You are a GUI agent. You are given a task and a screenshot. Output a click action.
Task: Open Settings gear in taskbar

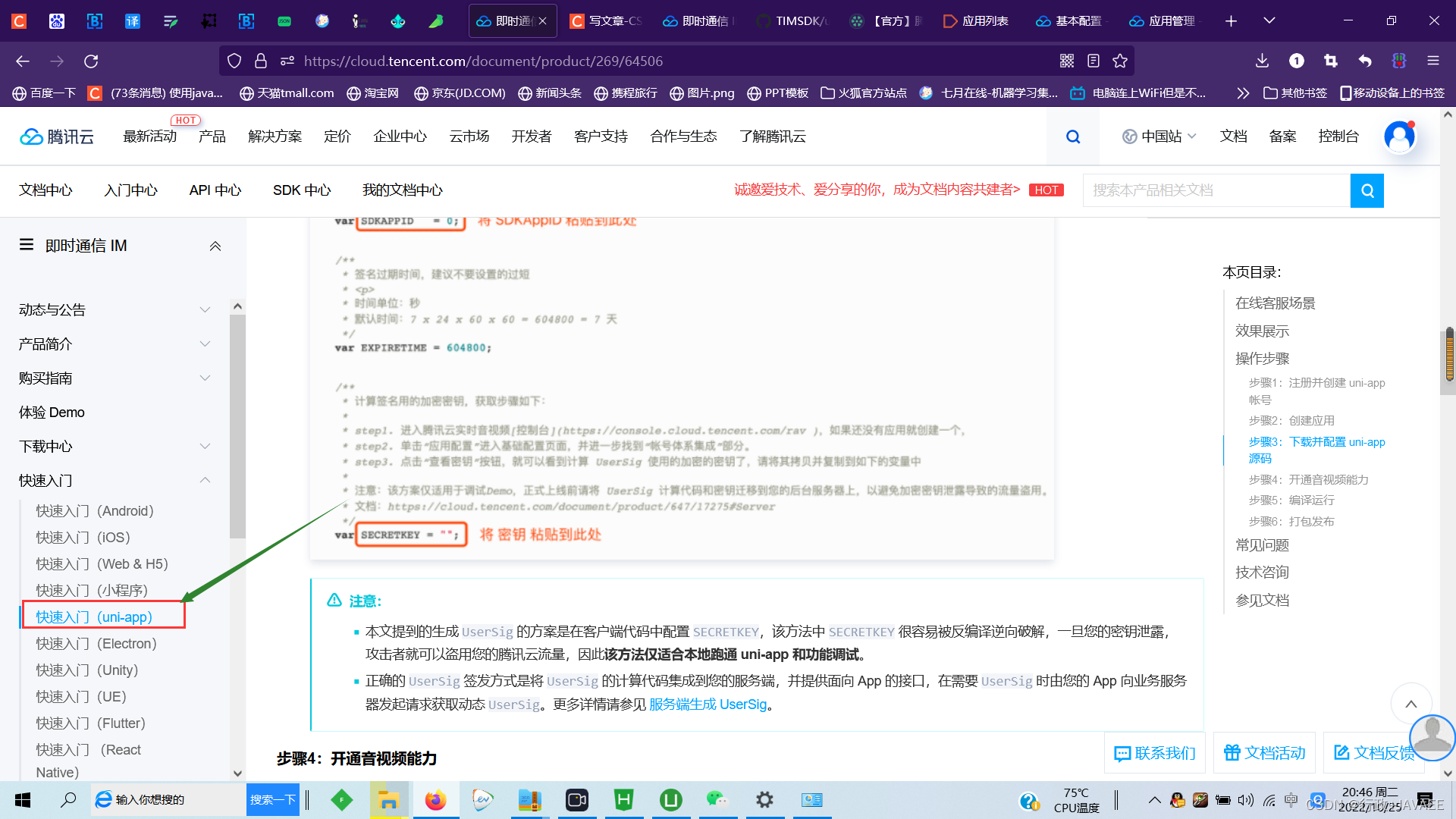(x=764, y=799)
